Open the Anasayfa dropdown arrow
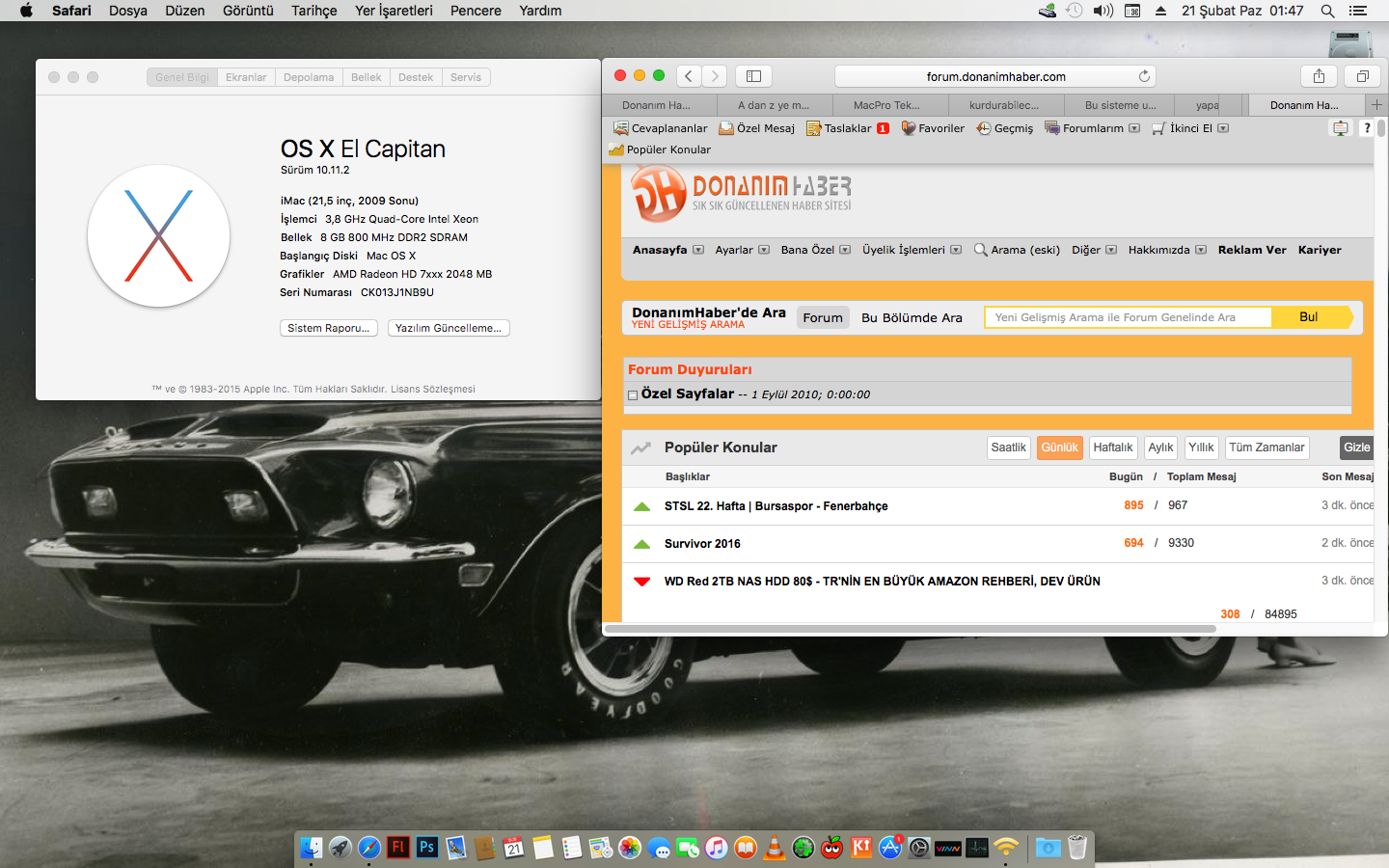 coord(698,250)
